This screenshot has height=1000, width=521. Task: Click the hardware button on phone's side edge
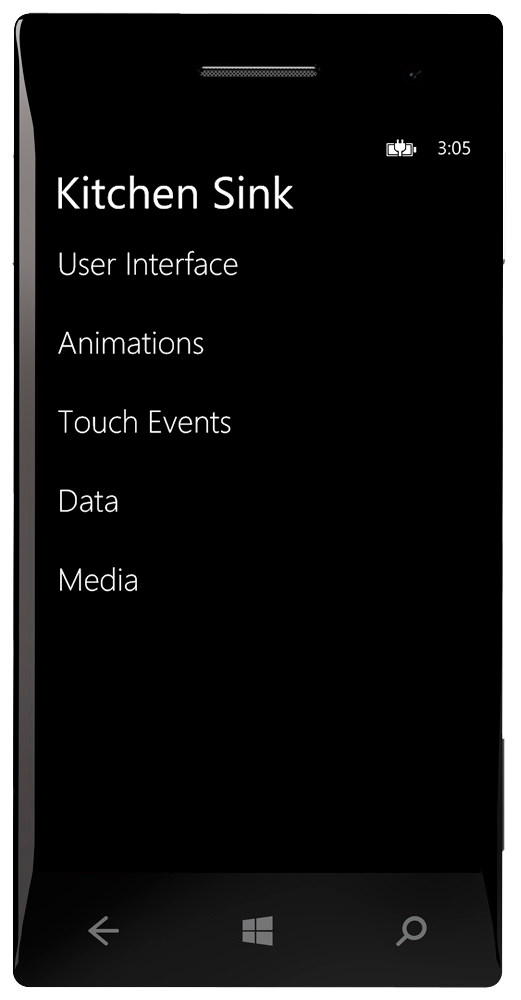pos(503,794)
